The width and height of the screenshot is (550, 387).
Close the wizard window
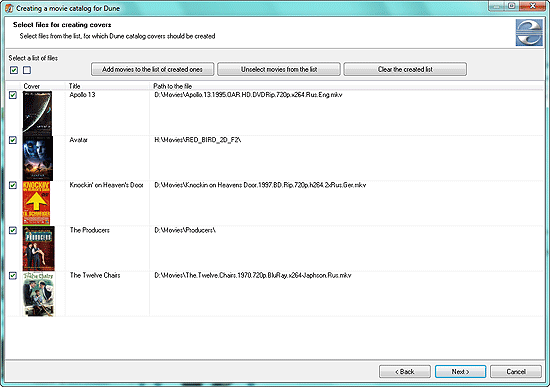(x=532, y=6)
